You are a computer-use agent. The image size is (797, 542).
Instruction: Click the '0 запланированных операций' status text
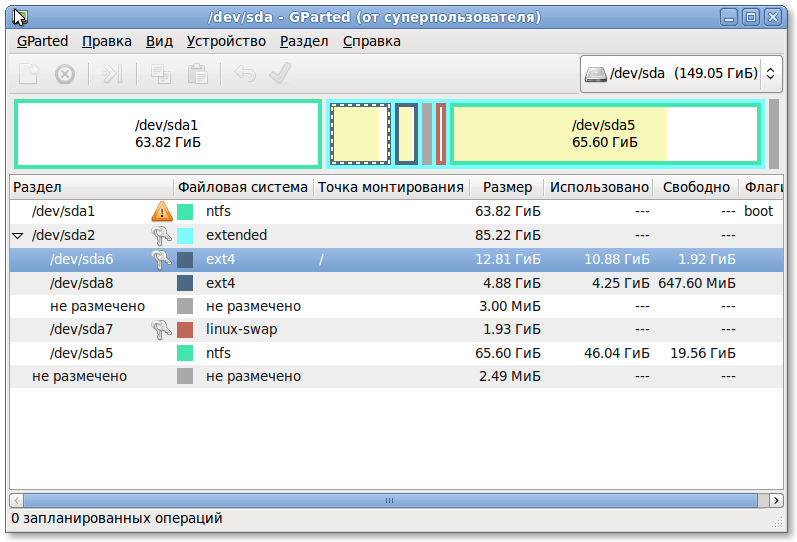pos(117,519)
